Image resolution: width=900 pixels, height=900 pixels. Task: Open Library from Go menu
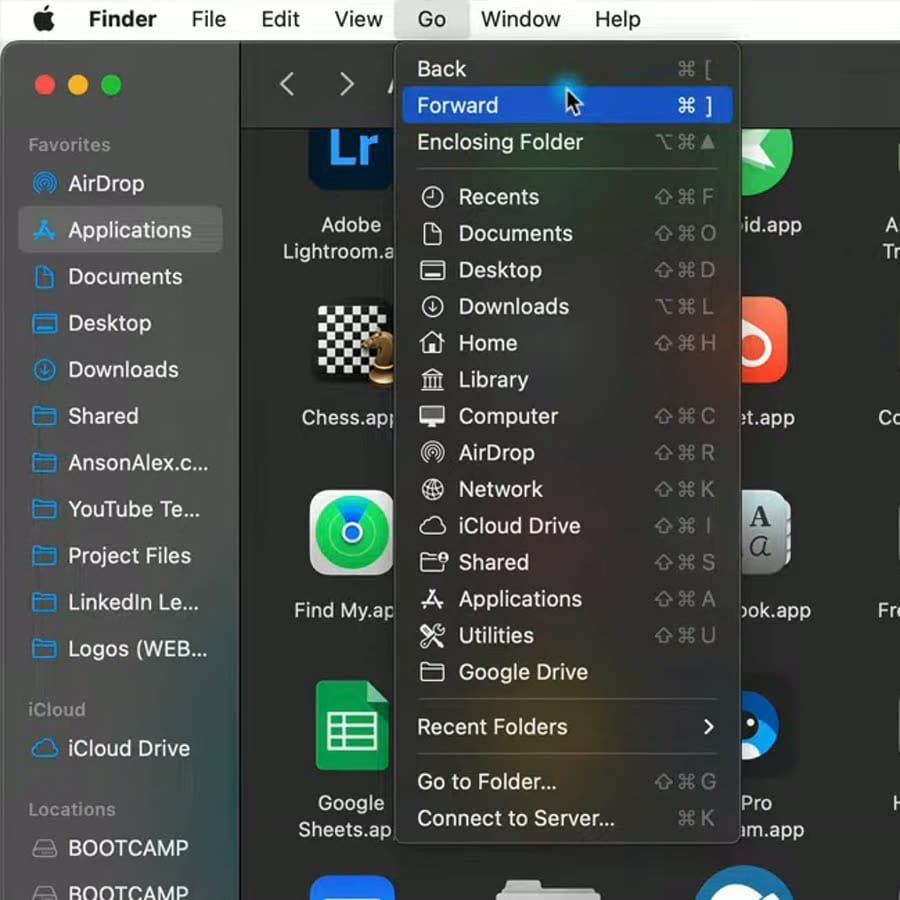pos(567,379)
